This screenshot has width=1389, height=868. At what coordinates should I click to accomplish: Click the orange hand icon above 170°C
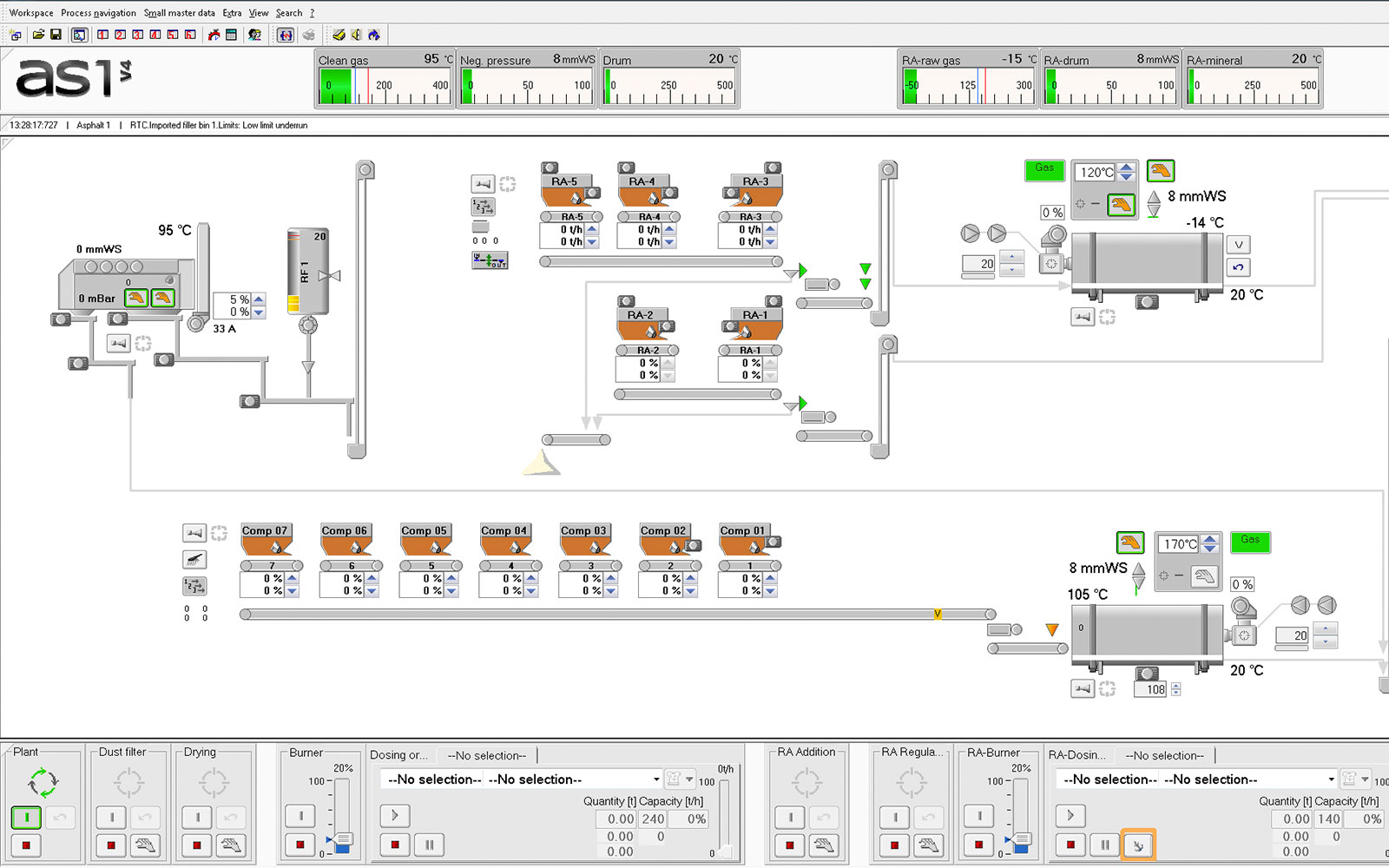pyautogui.click(x=1129, y=543)
